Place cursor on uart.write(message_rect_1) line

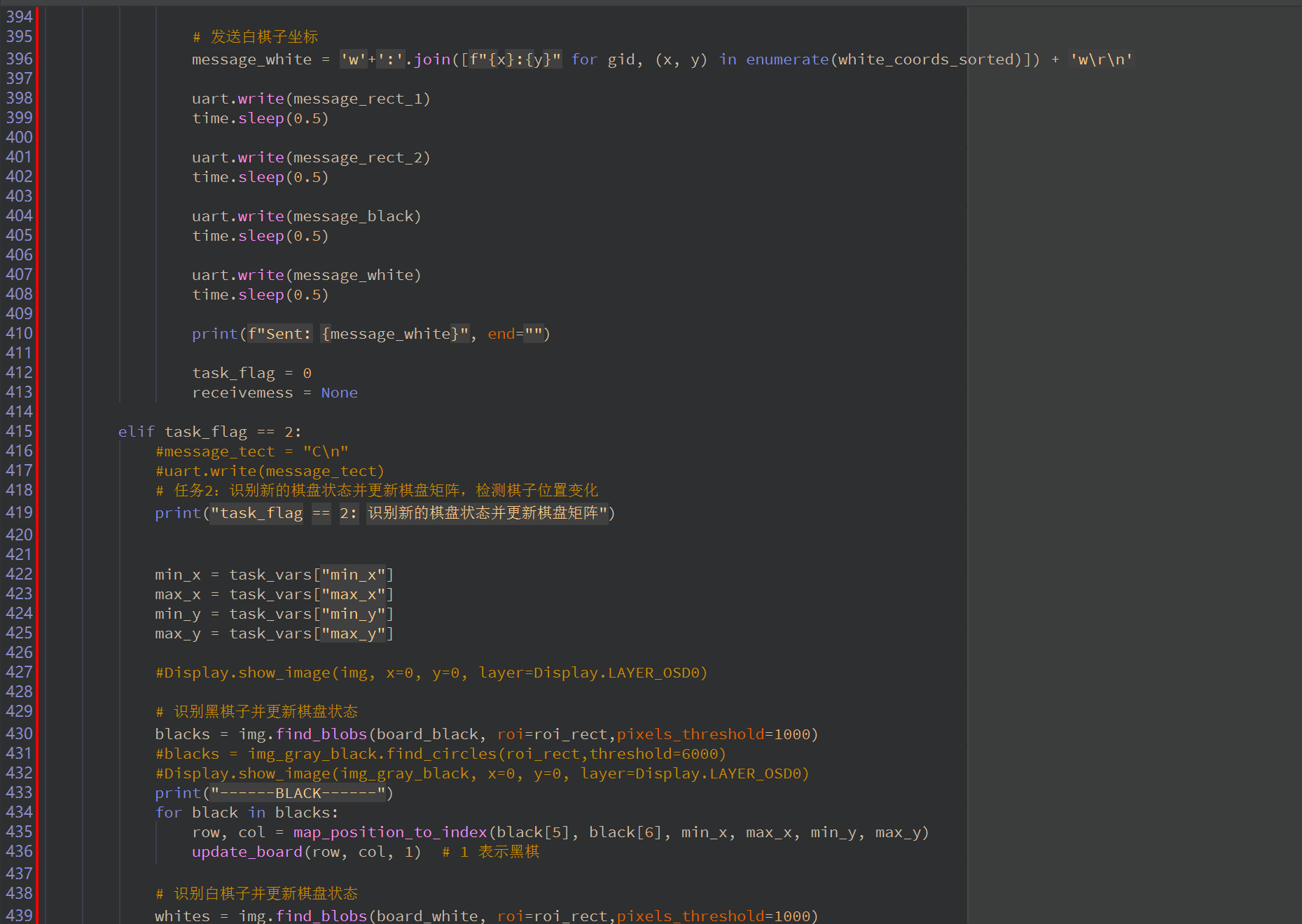point(311,99)
